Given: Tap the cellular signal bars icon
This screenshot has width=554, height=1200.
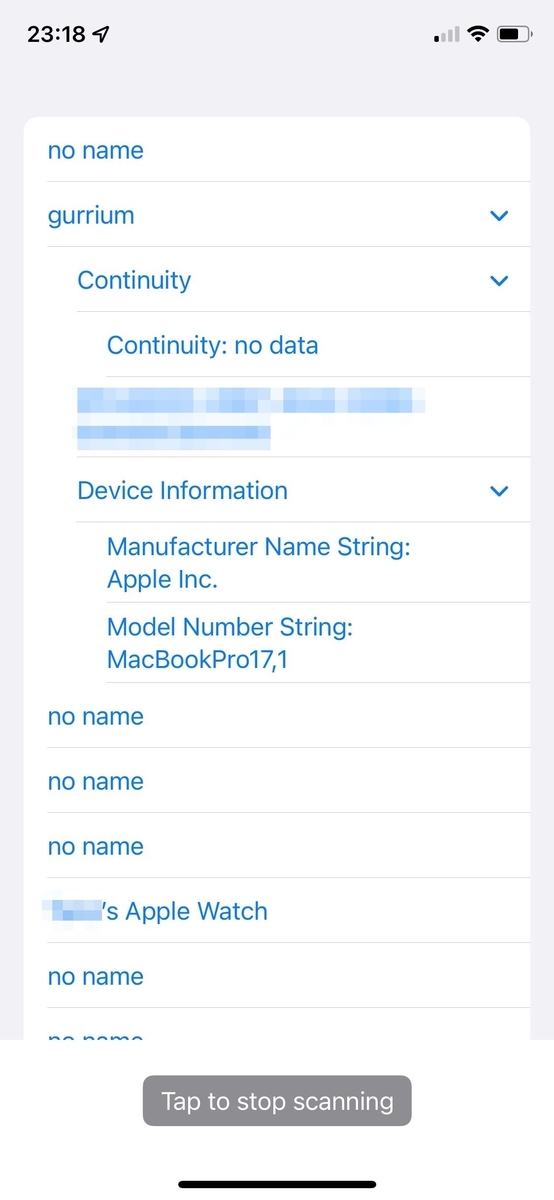Looking at the screenshot, I should click(447, 35).
